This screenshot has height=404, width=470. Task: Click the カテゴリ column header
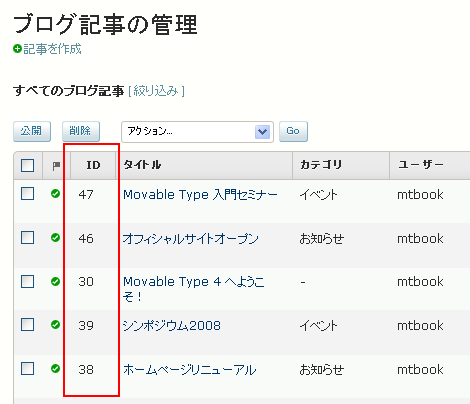coord(321,164)
